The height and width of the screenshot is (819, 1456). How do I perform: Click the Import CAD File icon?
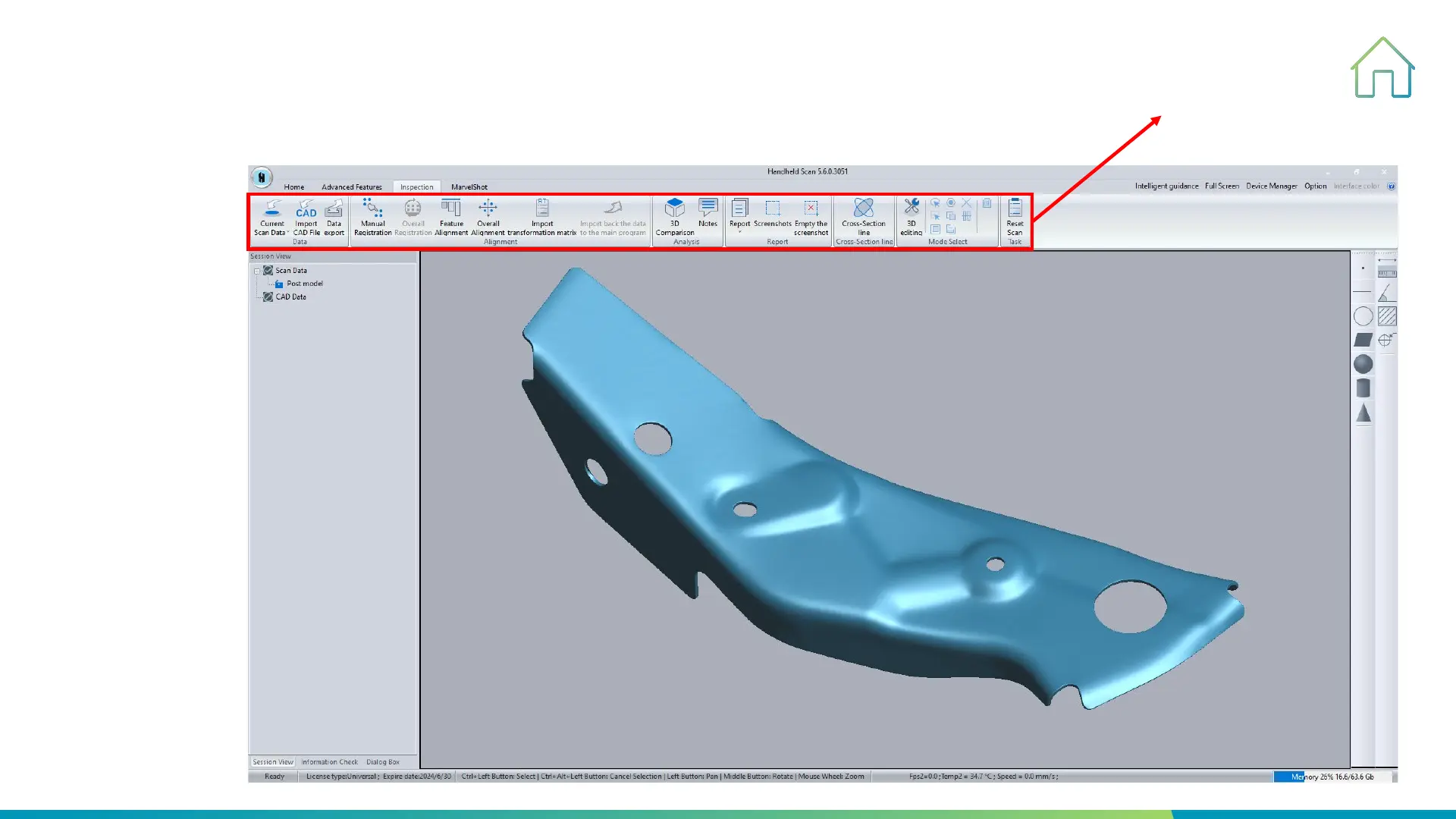coord(306,209)
